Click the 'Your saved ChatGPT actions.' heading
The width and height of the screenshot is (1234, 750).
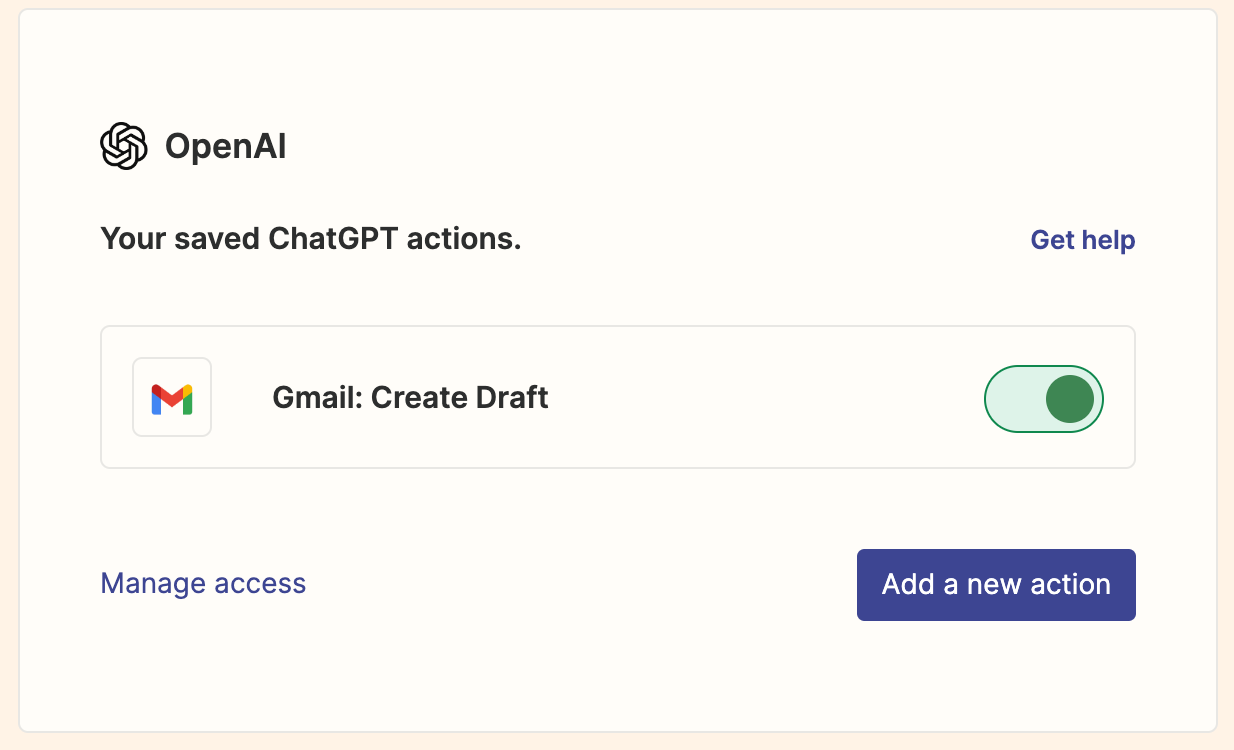[x=311, y=239]
